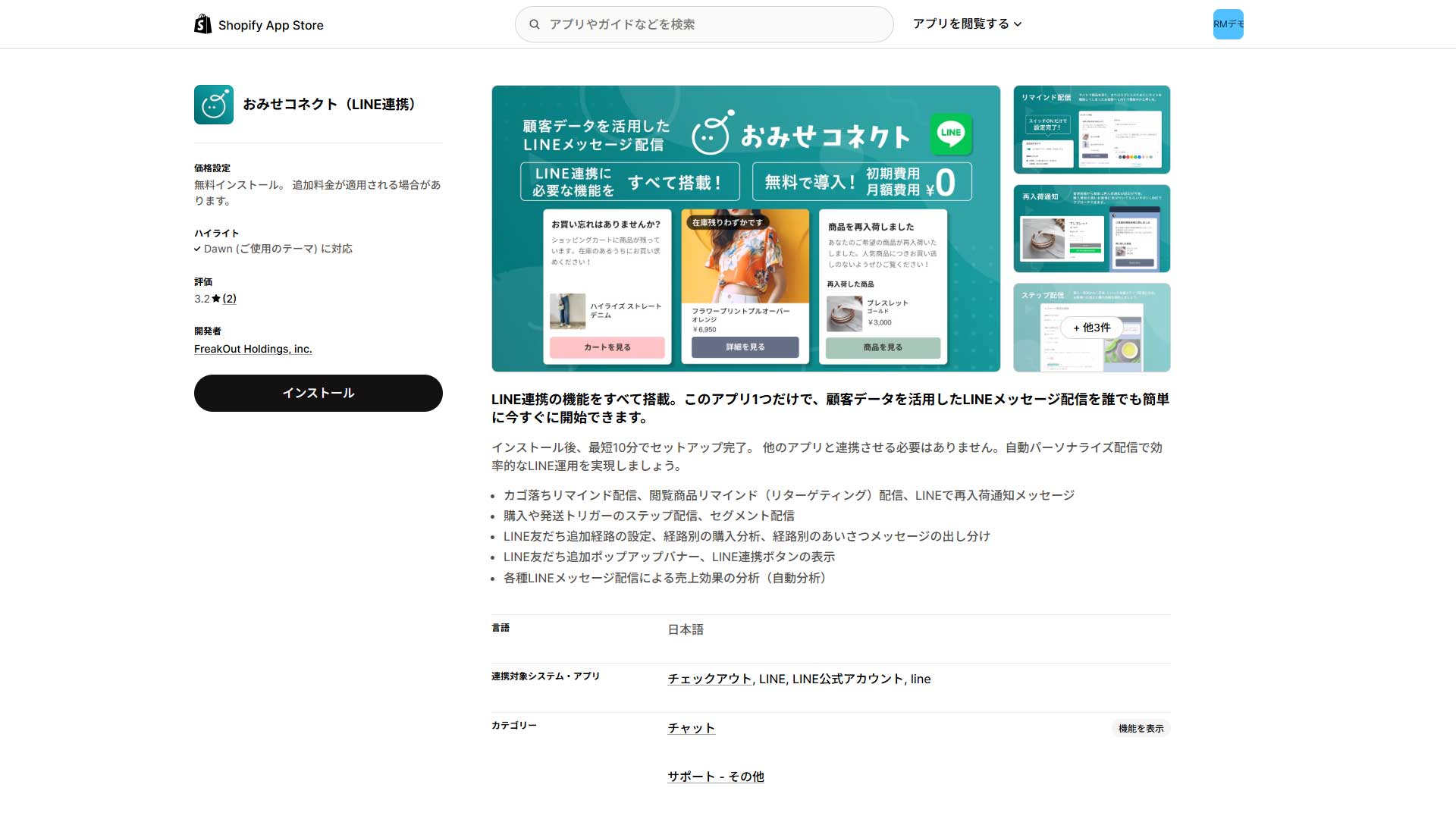Click the 詳細を見る button in banner

click(x=745, y=347)
